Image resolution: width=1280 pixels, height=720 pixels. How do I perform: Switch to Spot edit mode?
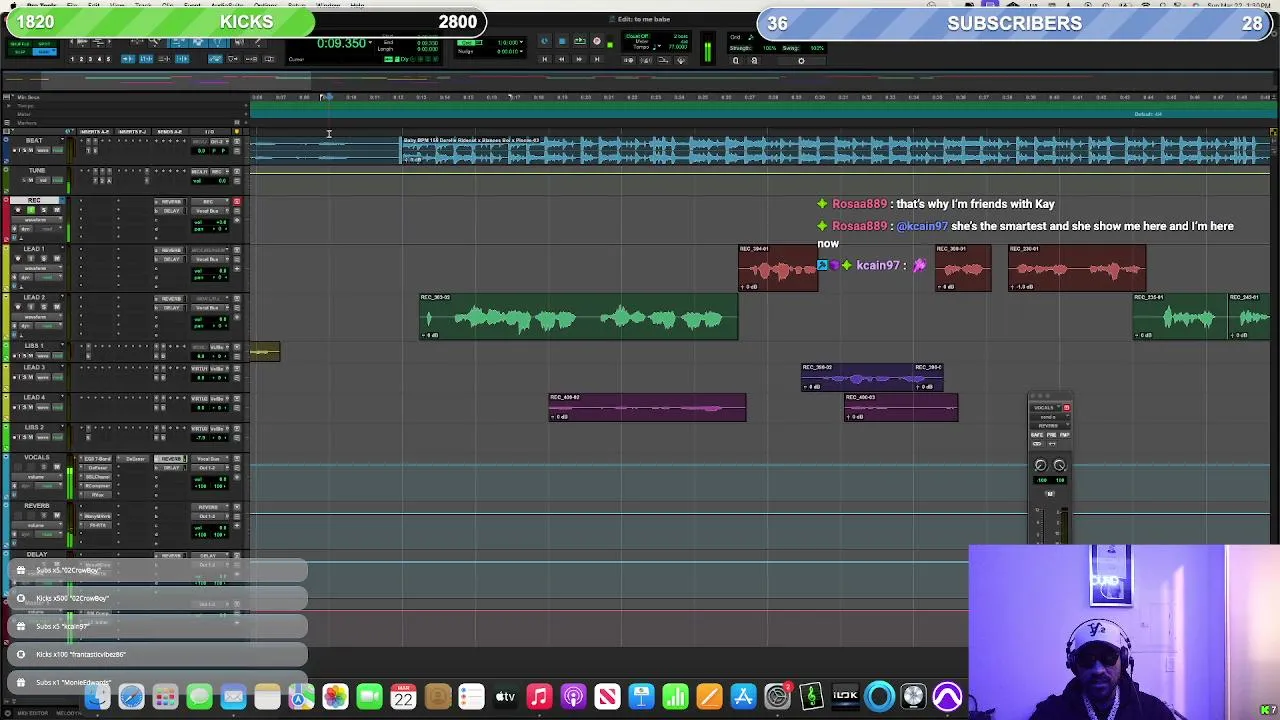(x=44, y=43)
